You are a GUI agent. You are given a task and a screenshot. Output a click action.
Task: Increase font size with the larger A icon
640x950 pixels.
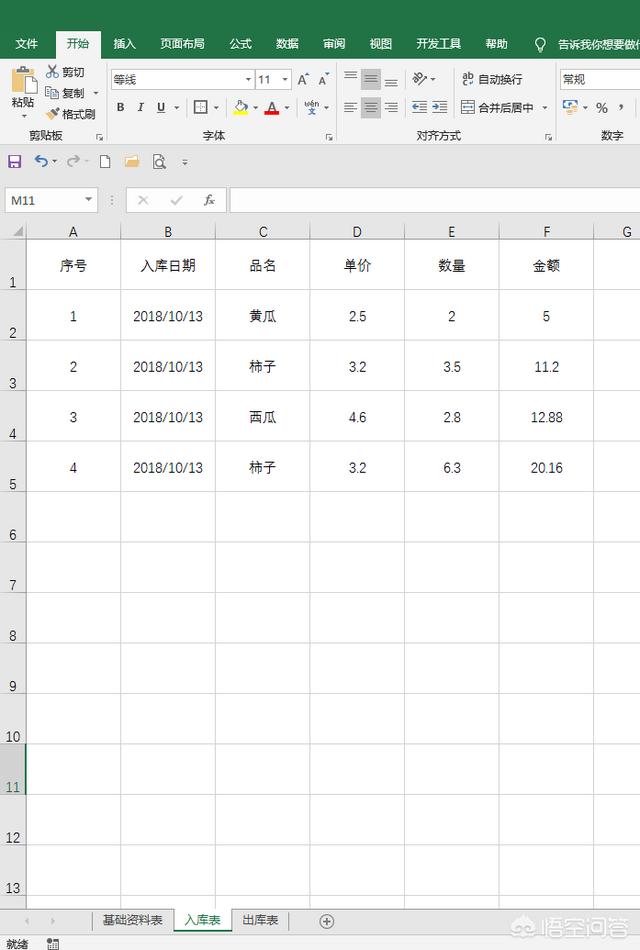302,79
